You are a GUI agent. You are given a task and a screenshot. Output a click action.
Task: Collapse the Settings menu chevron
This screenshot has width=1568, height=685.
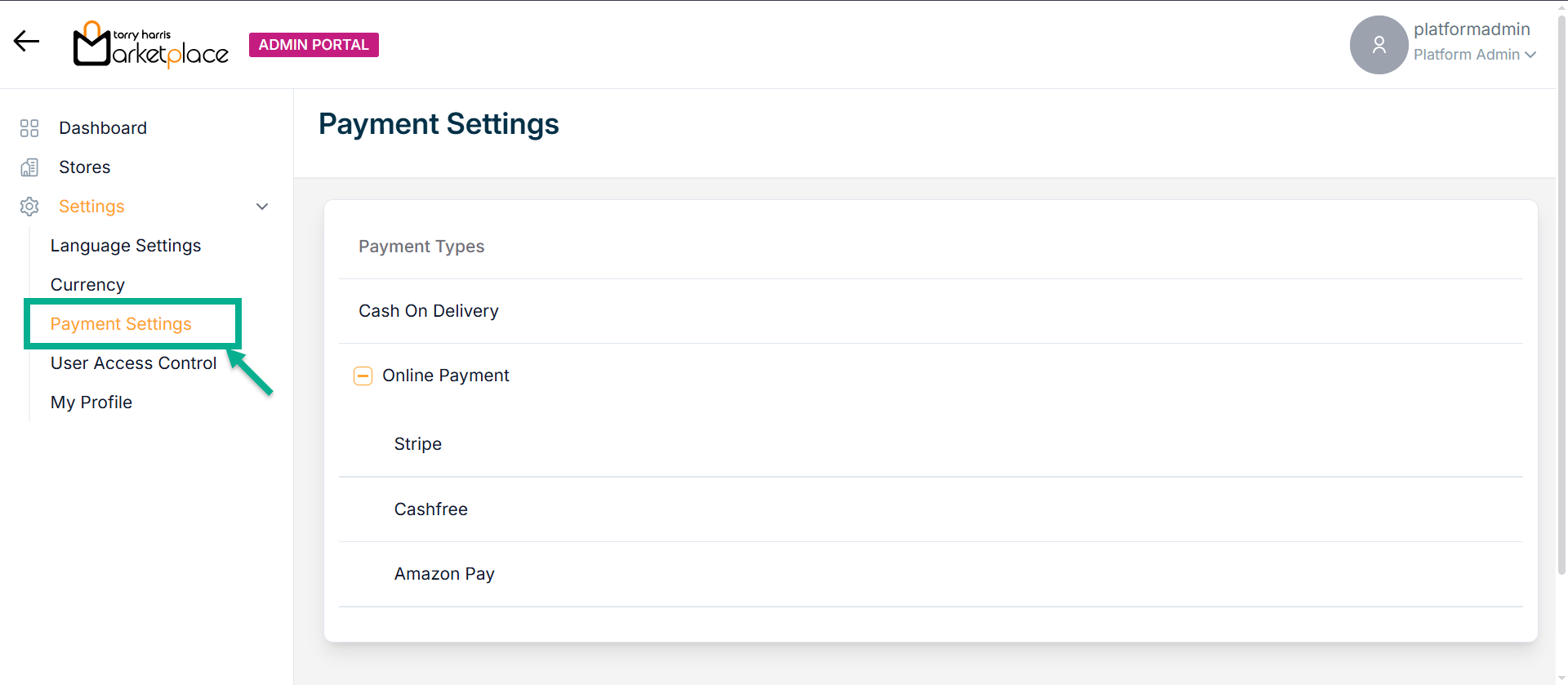[262, 207]
